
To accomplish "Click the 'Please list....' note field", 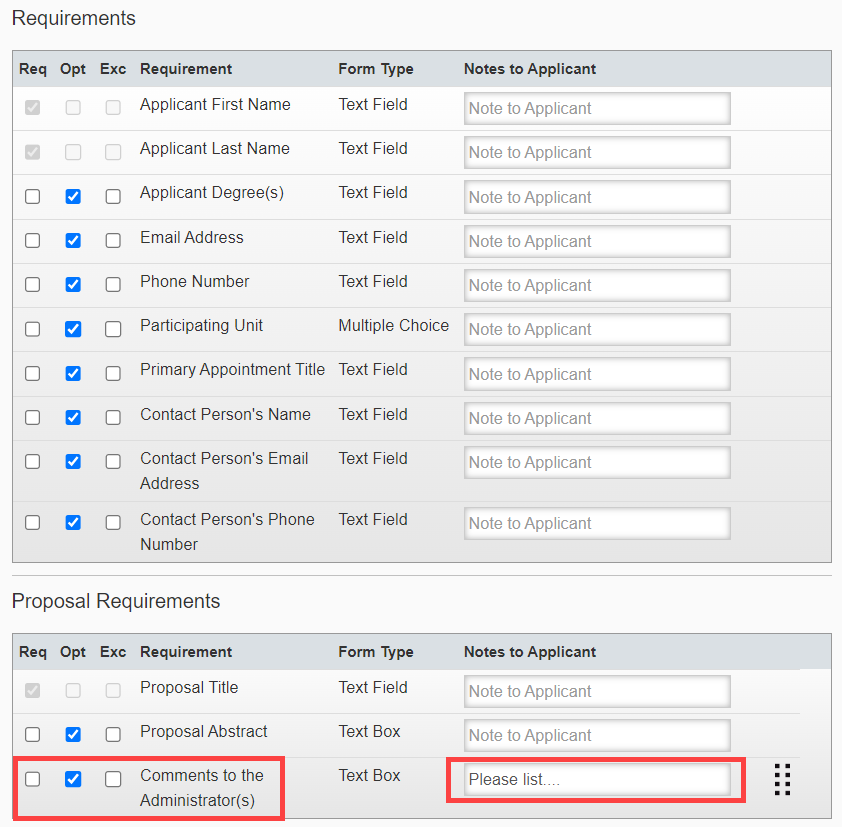I will (597, 780).
